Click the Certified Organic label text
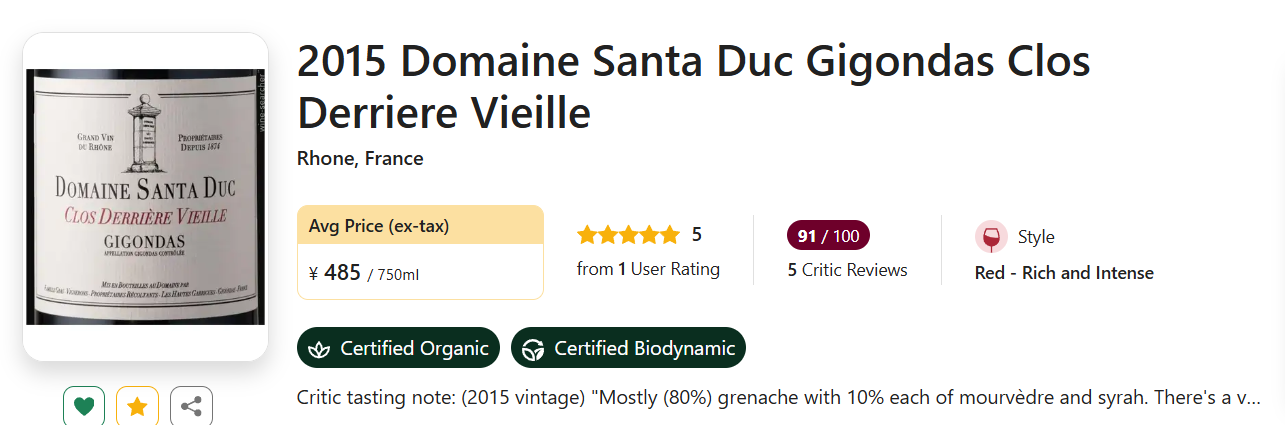The height and width of the screenshot is (425, 1285). click(414, 349)
